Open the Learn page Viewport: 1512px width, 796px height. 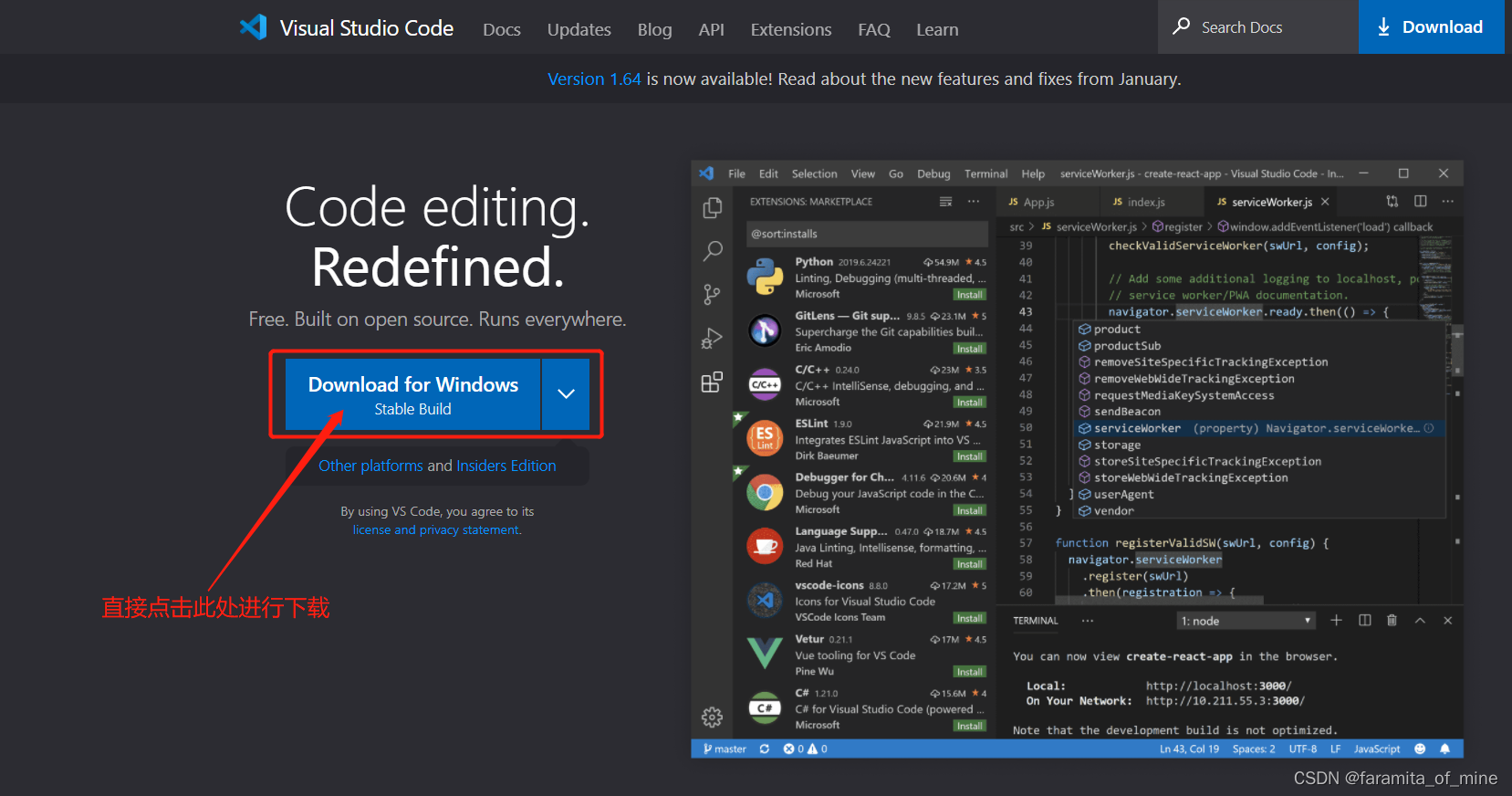pyautogui.click(x=937, y=29)
